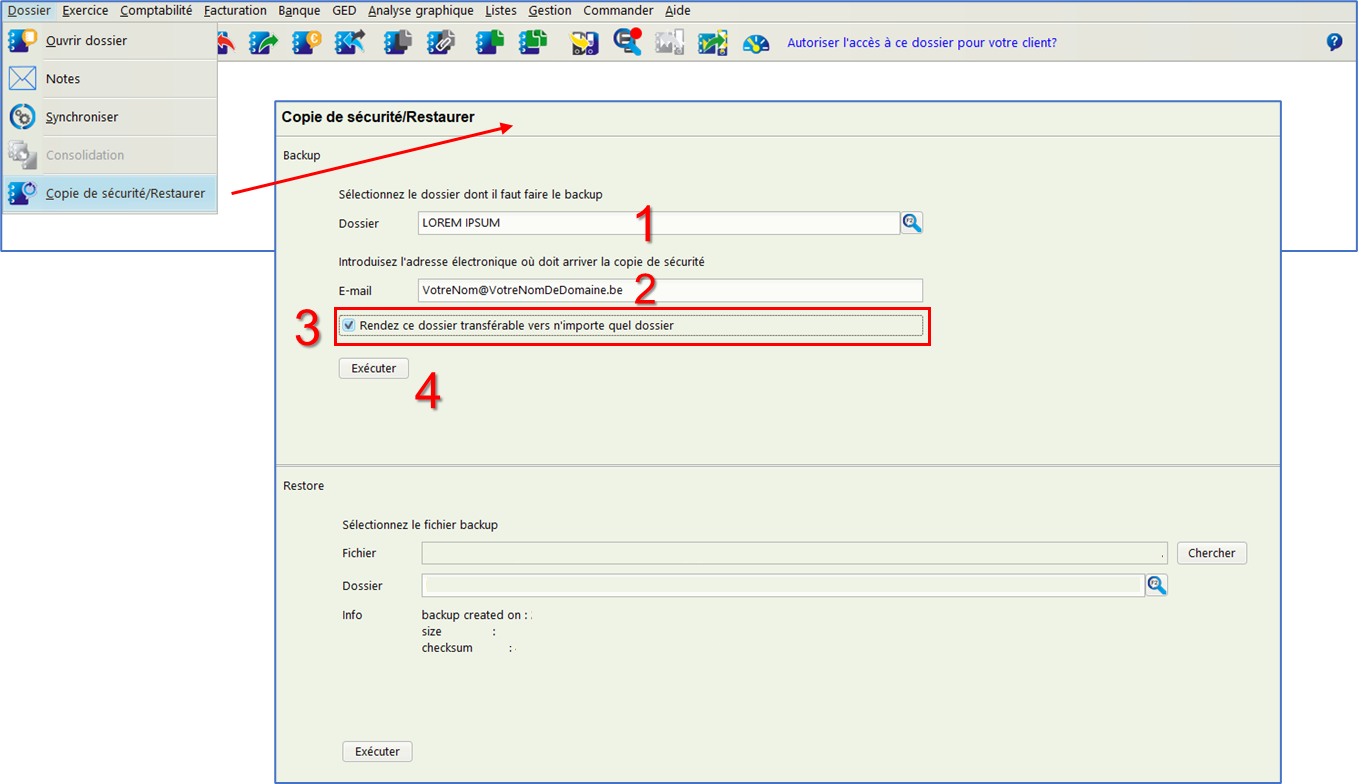Open the Analyse graphique menu

pos(421,11)
